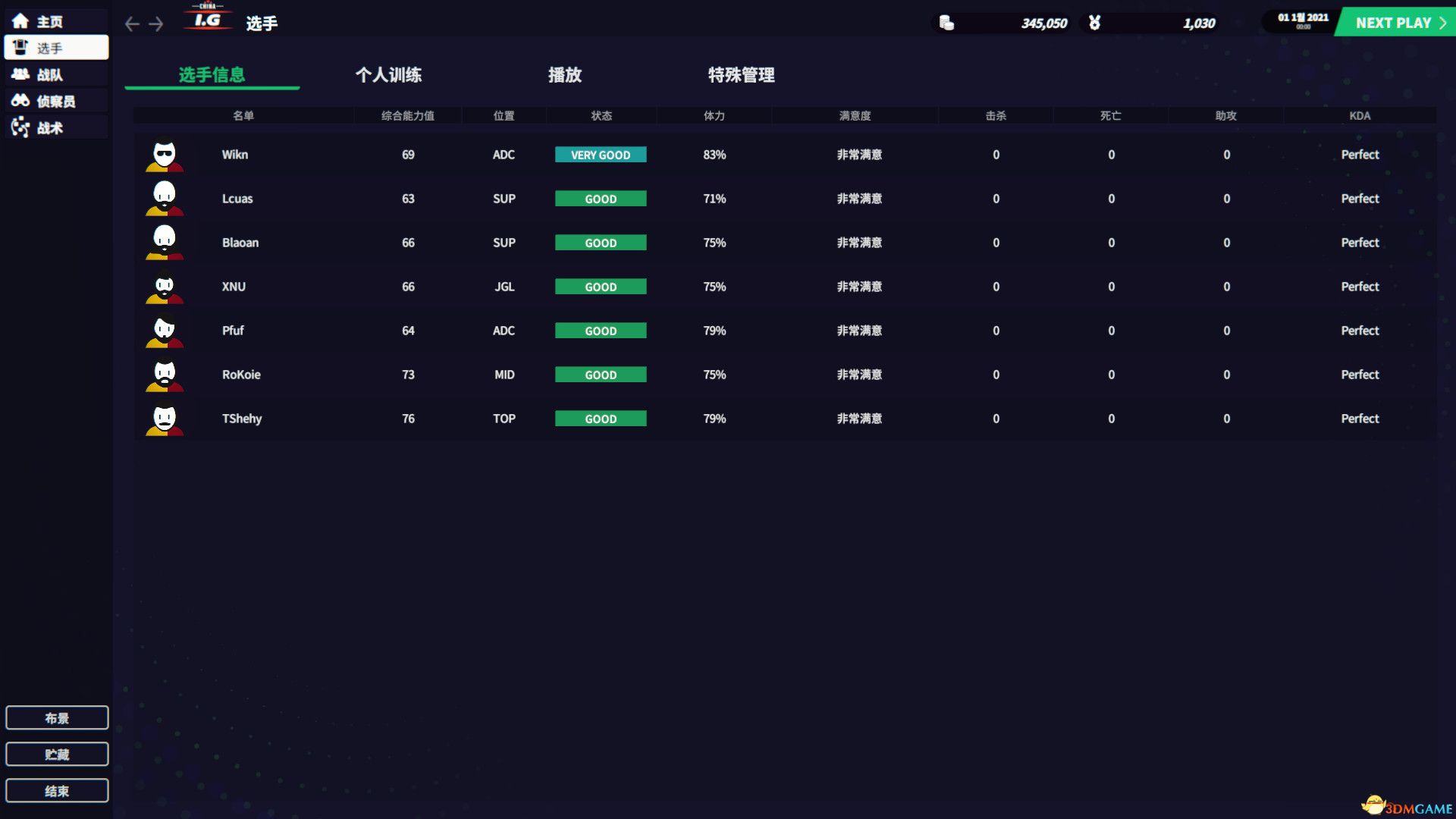Click Wikn's VERY GOOD status bar
1456x819 pixels.
pos(601,155)
